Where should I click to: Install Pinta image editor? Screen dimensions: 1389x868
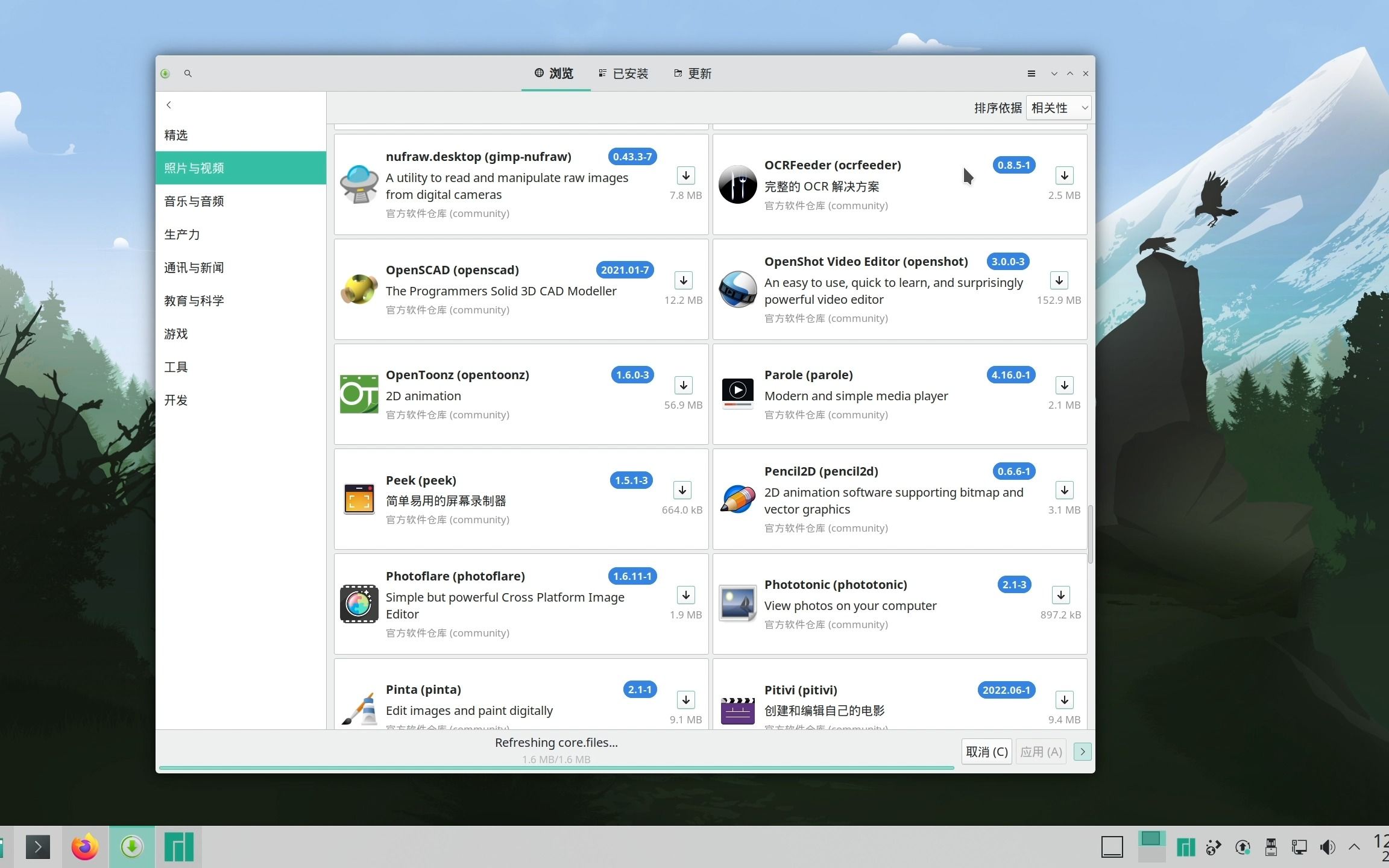pyautogui.click(x=685, y=700)
